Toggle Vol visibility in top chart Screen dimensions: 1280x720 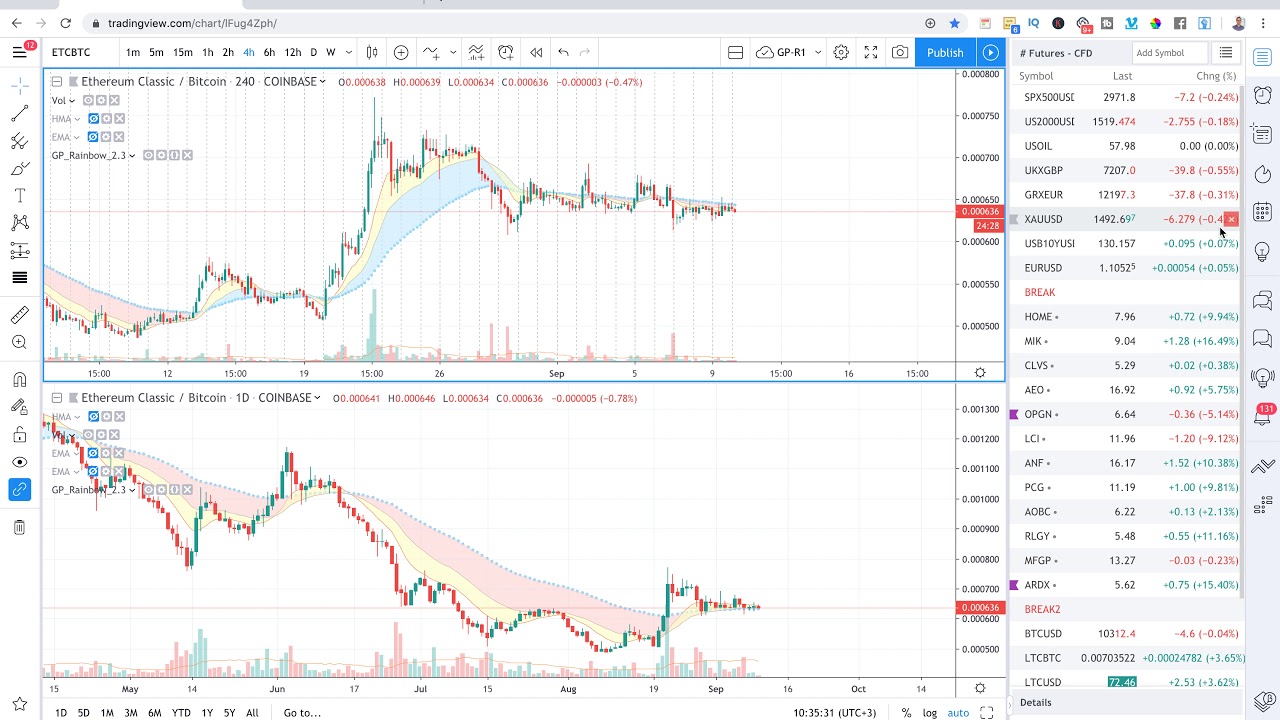coord(88,100)
